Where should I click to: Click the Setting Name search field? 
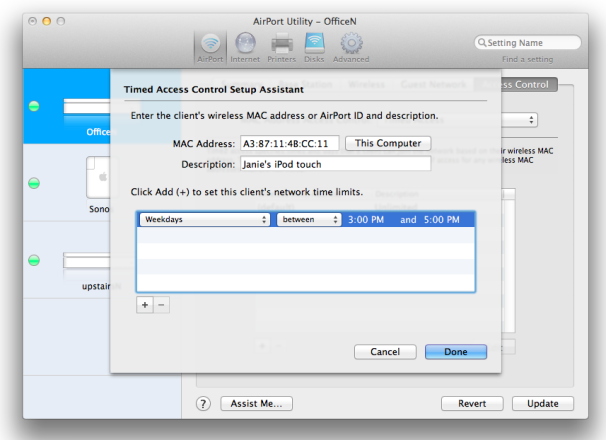[x=528, y=43]
